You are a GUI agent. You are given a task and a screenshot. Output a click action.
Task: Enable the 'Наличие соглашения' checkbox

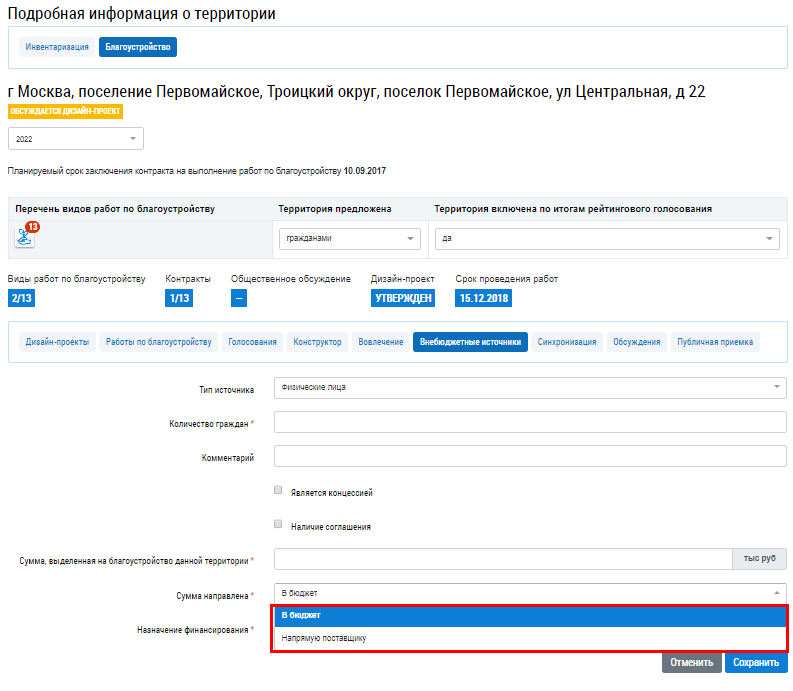tap(278, 524)
